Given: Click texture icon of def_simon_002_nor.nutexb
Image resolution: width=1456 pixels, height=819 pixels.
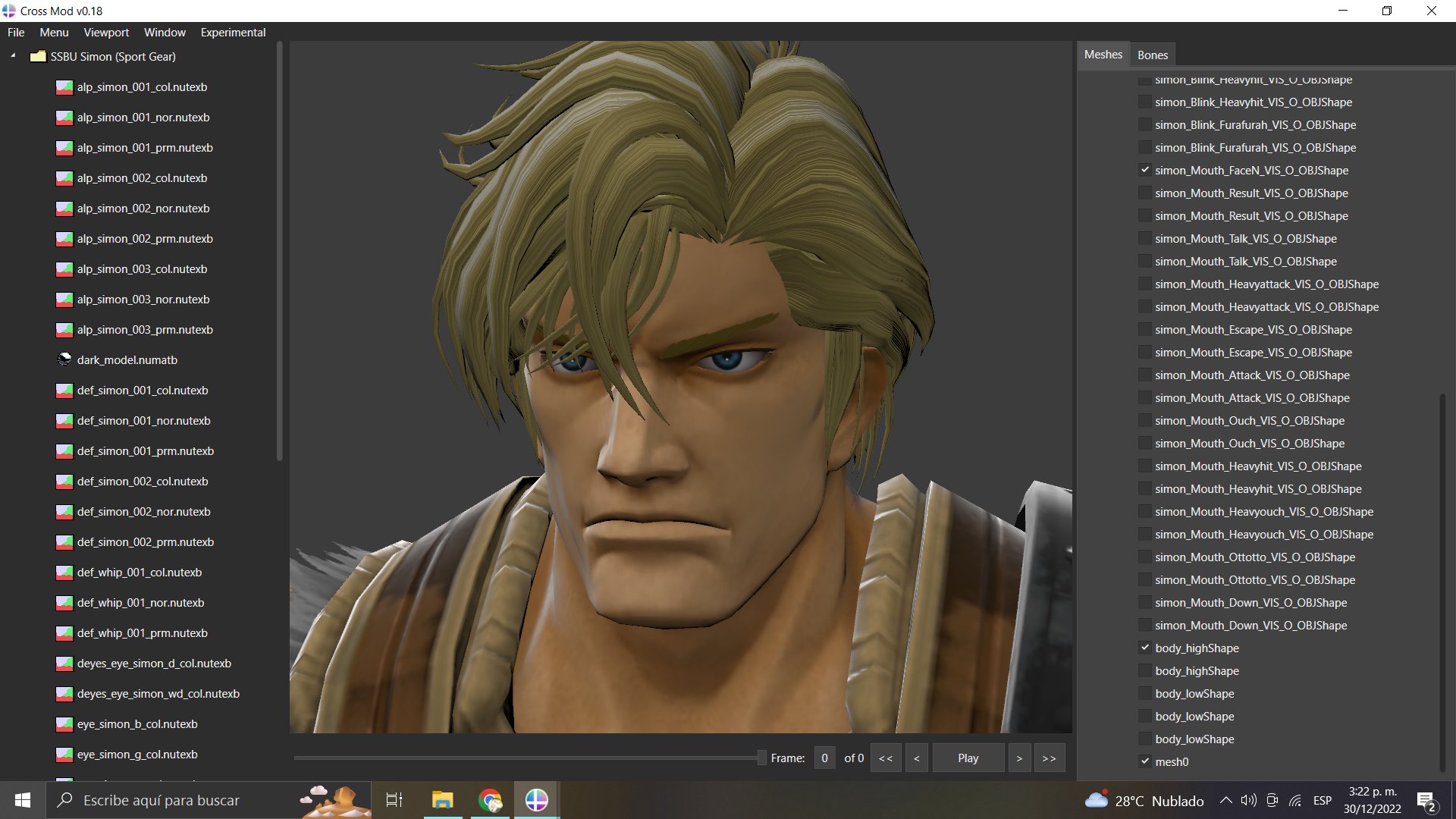Looking at the screenshot, I should click(64, 512).
